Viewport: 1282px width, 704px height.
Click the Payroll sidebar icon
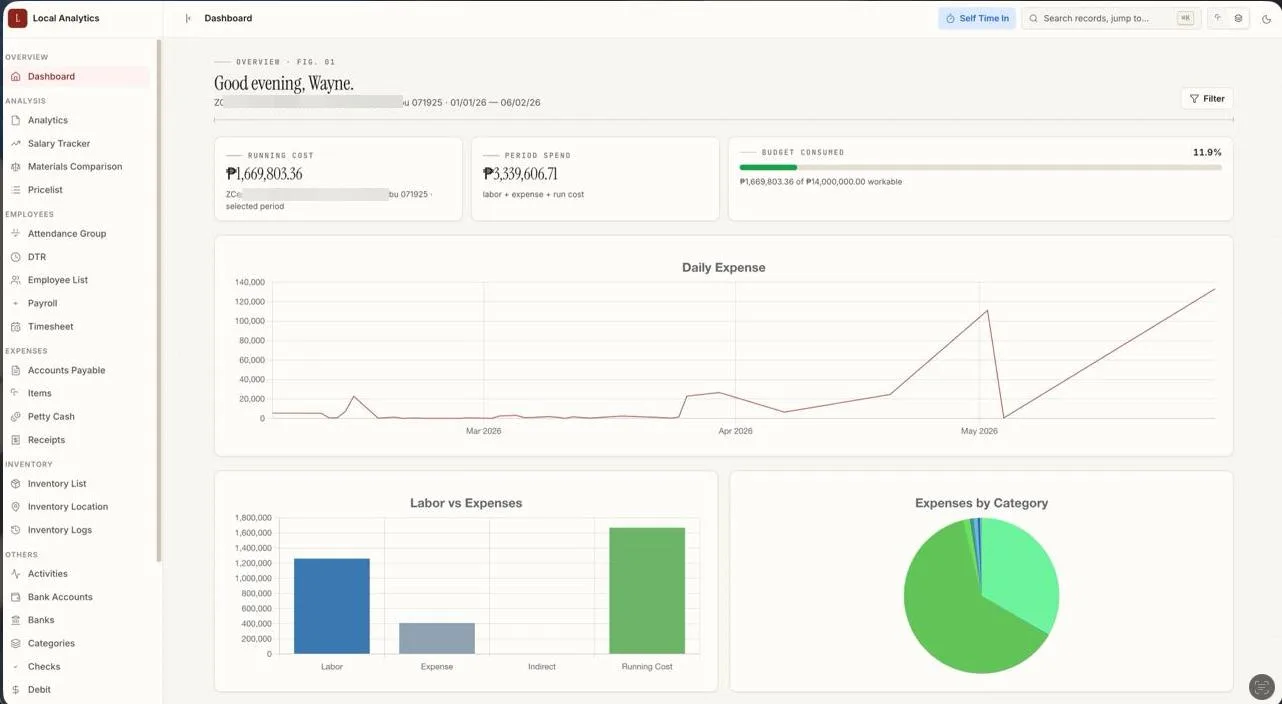point(16,303)
